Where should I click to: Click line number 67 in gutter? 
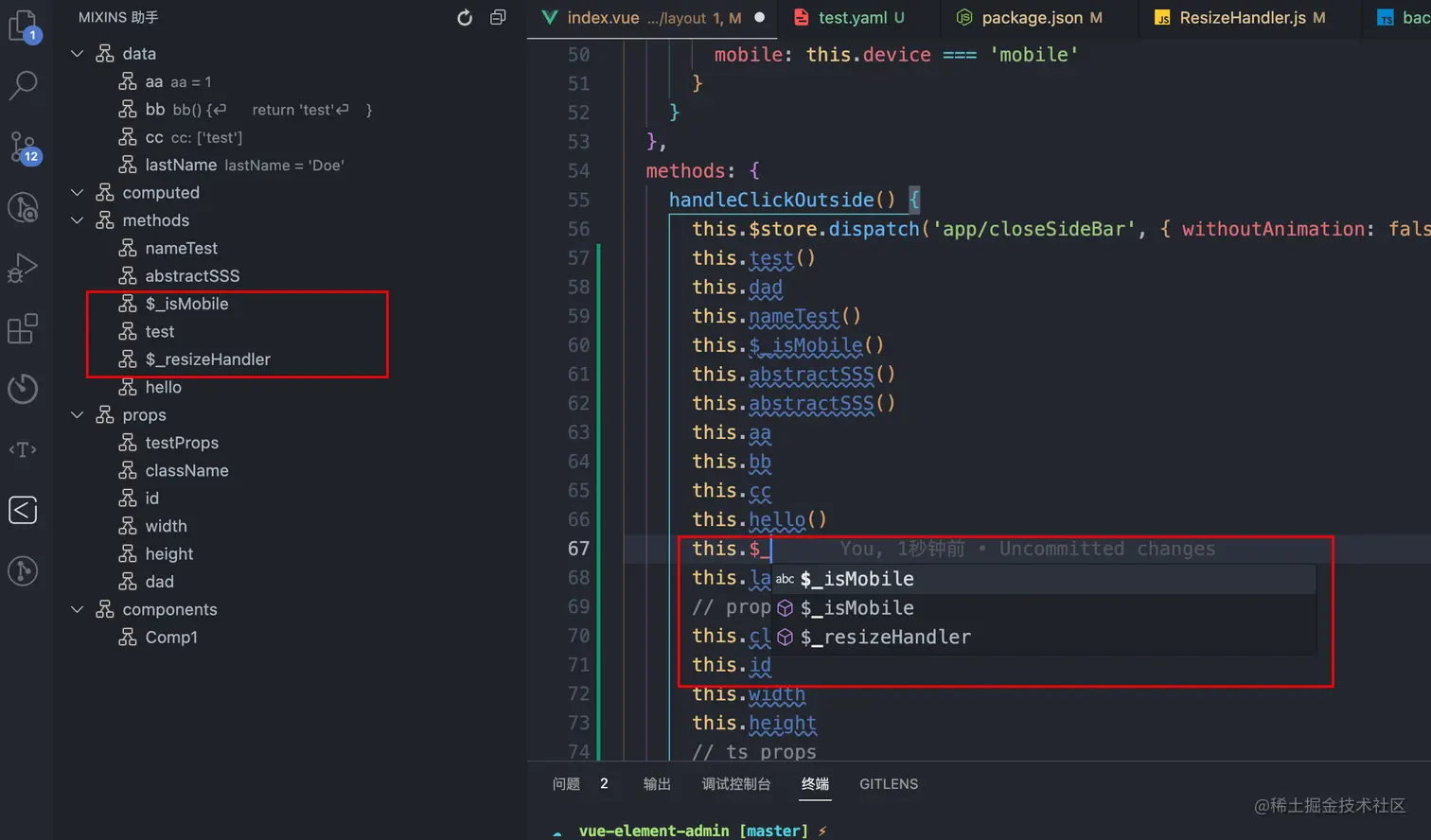[x=578, y=549]
